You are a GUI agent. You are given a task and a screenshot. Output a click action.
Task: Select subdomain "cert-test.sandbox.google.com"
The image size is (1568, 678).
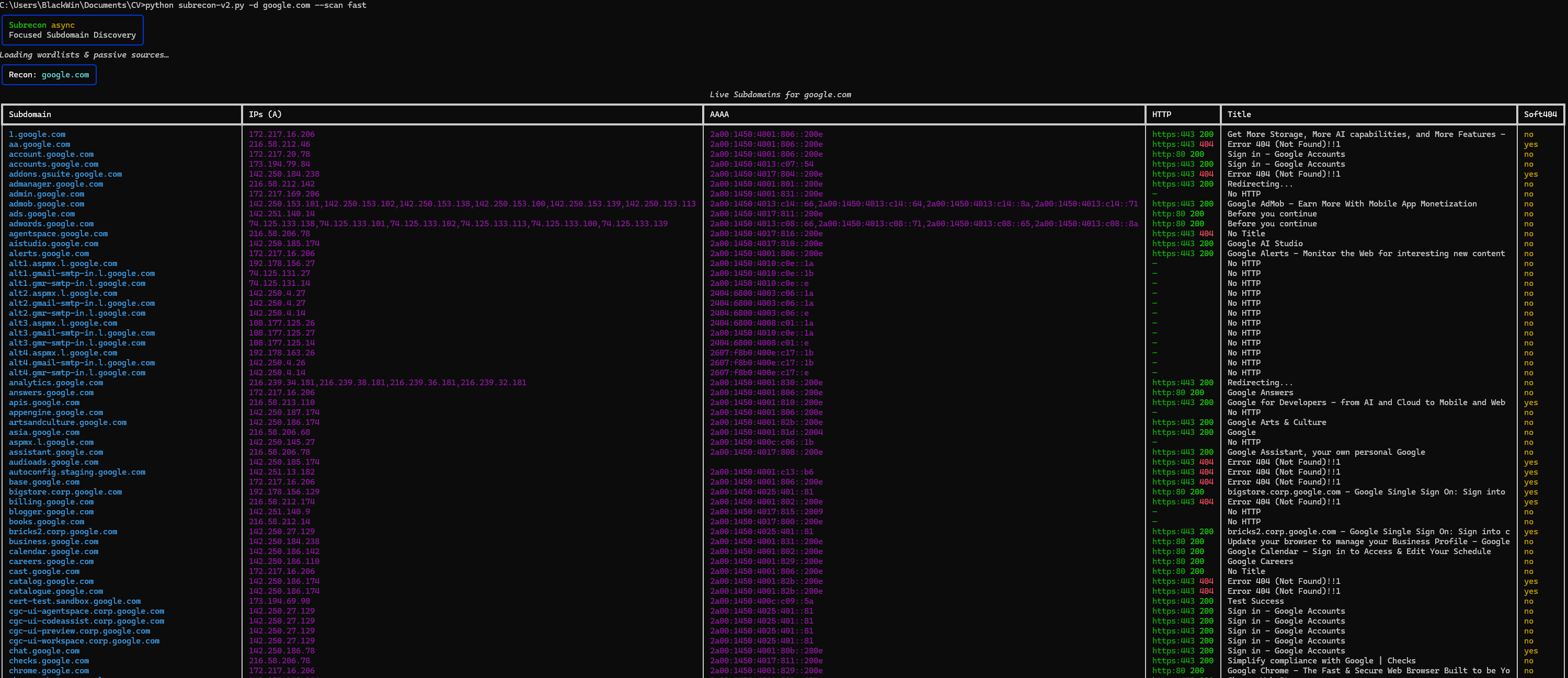pos(75,601)
